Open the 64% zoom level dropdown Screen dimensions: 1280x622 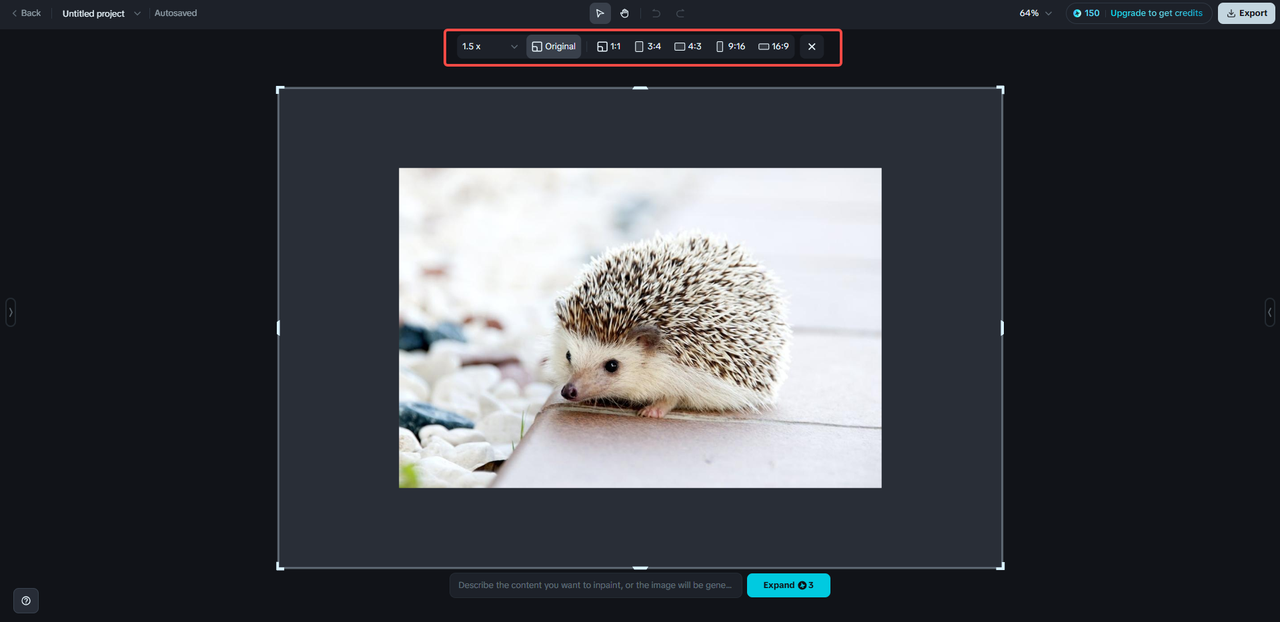pos(1036,13)
